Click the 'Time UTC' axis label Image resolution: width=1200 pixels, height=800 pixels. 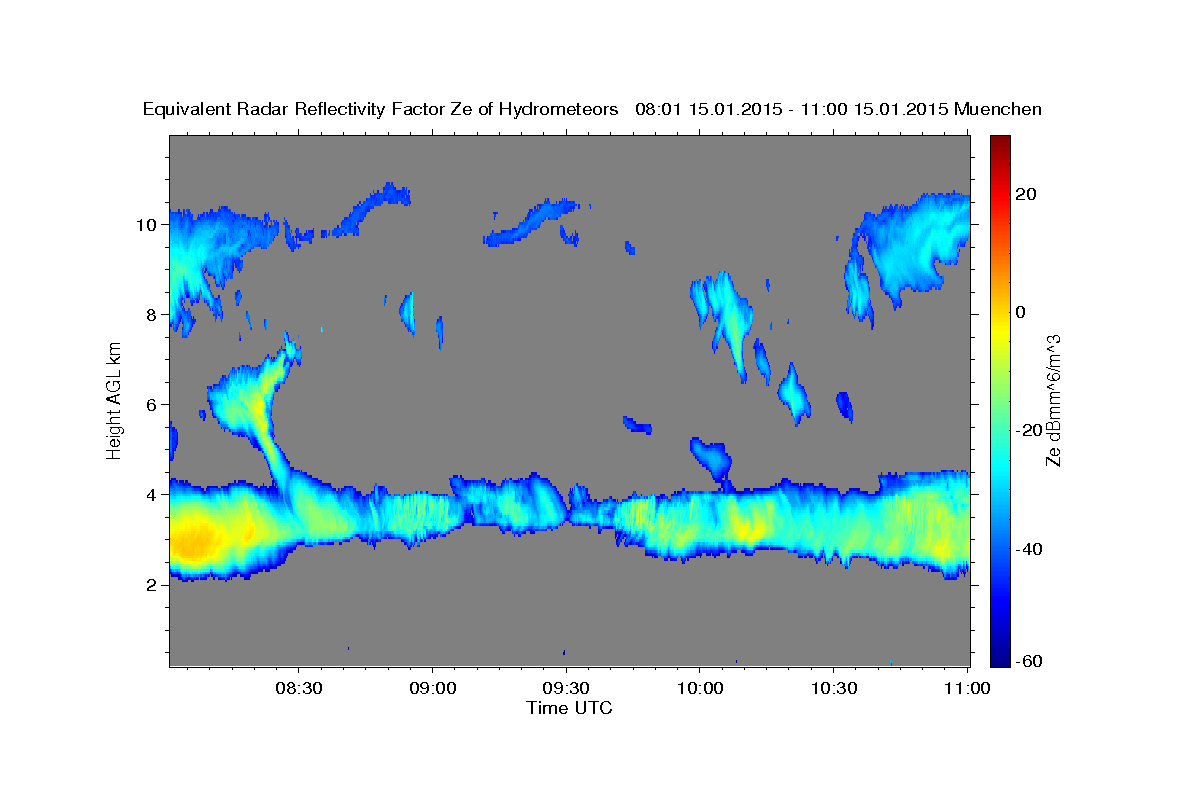click(x=569, y=708)
